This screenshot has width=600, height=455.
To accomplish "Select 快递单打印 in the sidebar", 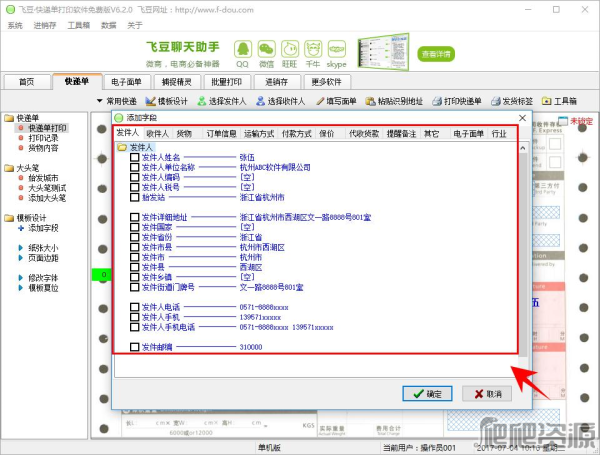I will (x=47, y=128).
